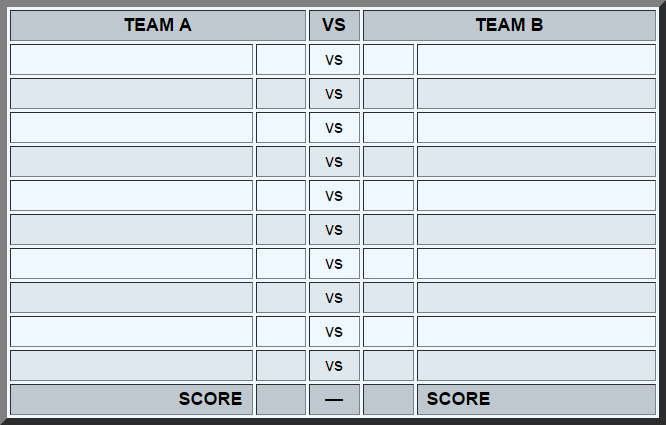Click the TEAM A header cell

coord(158,25)
